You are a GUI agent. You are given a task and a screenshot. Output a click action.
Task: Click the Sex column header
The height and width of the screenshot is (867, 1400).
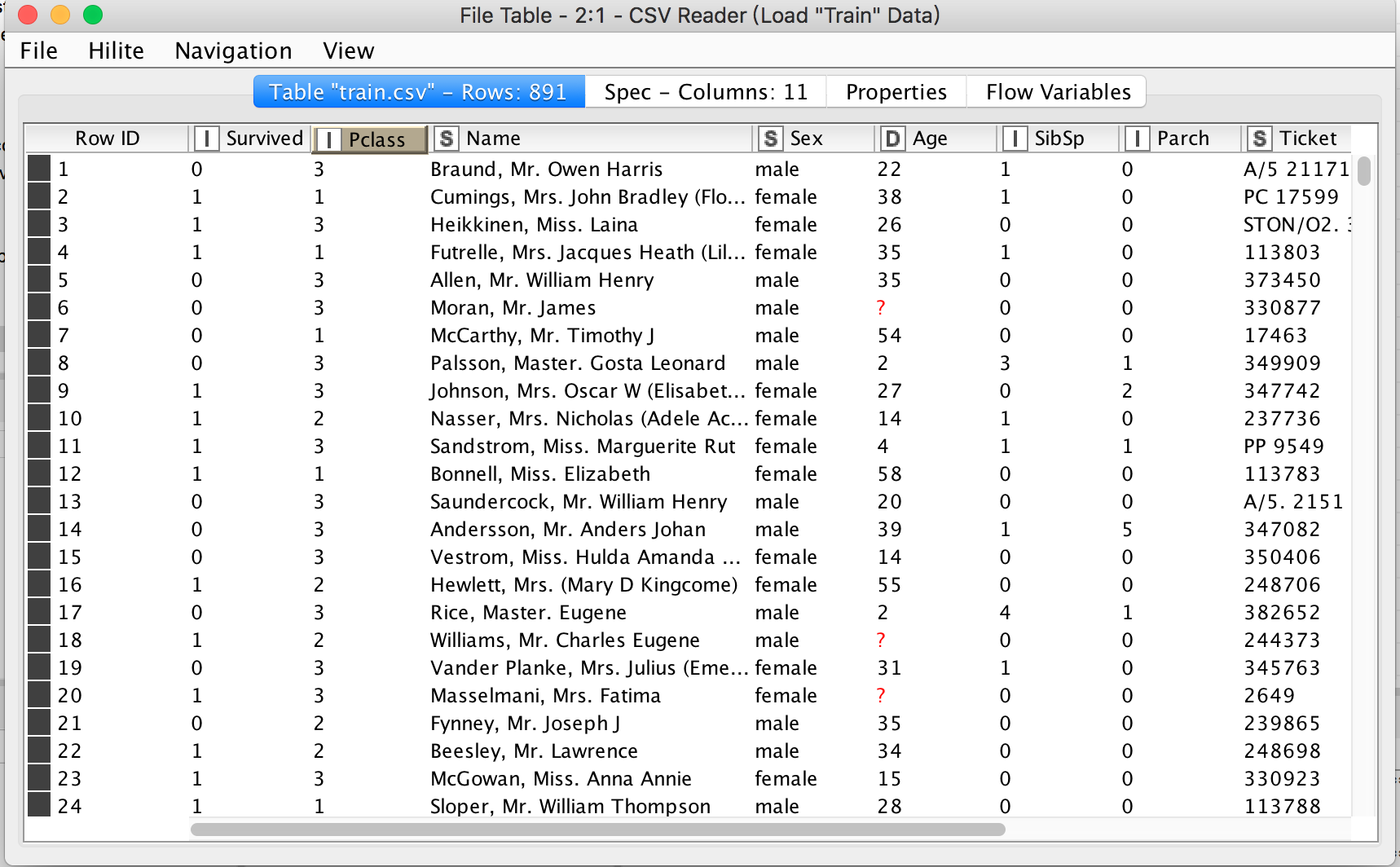pyautogui.click(x=814, y=139)
